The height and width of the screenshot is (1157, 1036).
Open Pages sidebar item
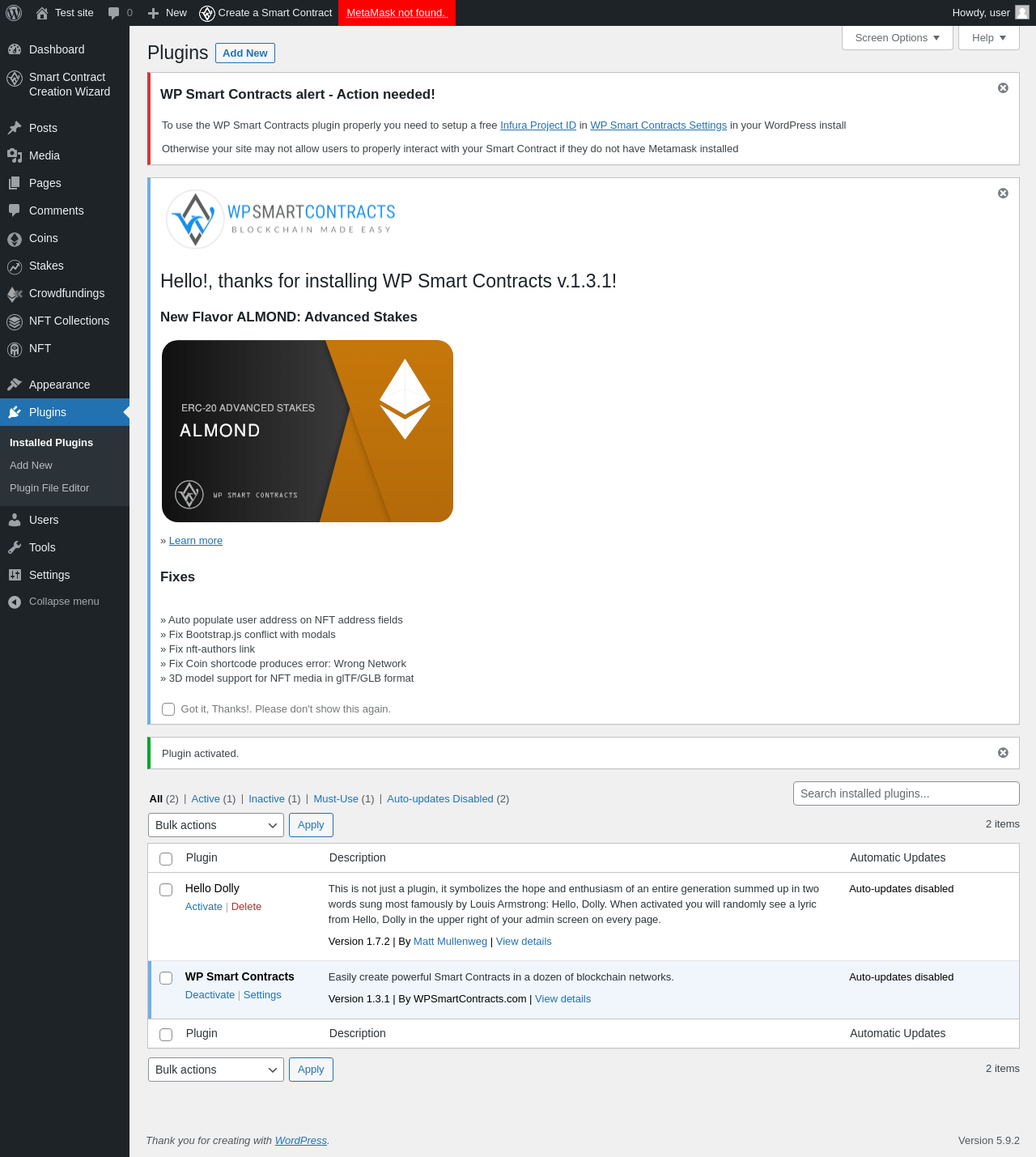pos(65,183)
